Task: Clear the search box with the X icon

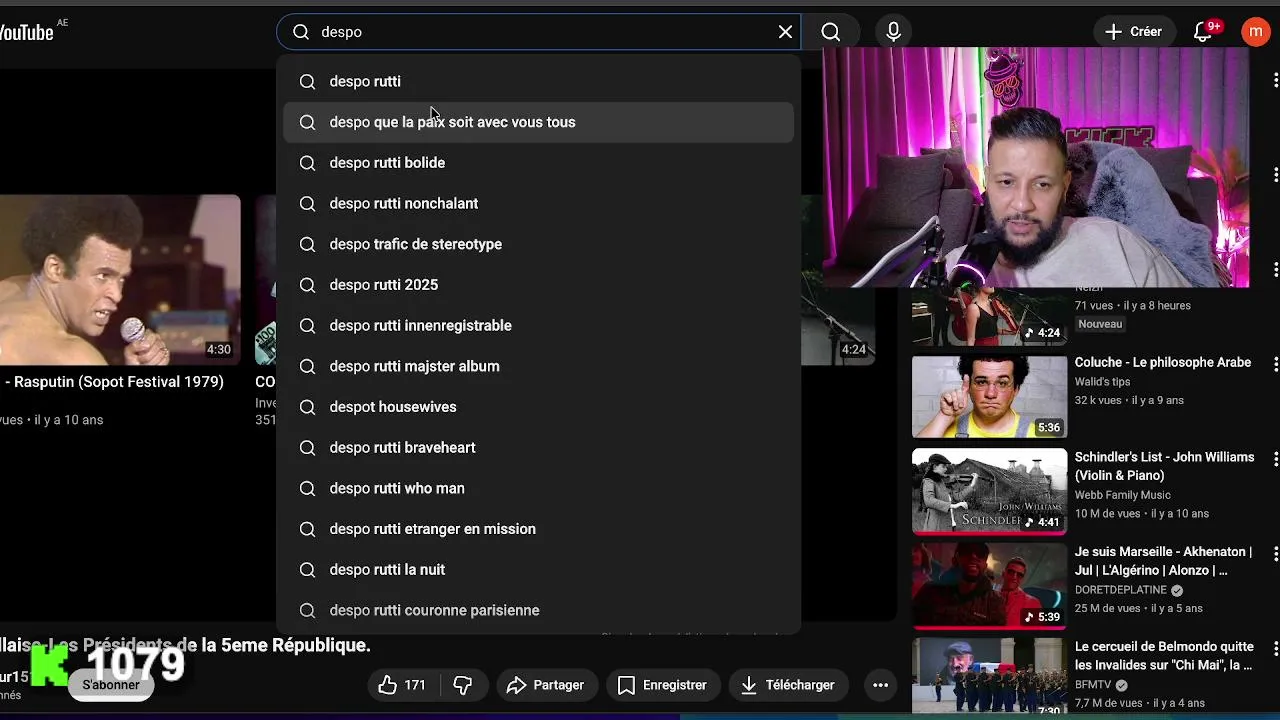Action: (x=785, y=32)
